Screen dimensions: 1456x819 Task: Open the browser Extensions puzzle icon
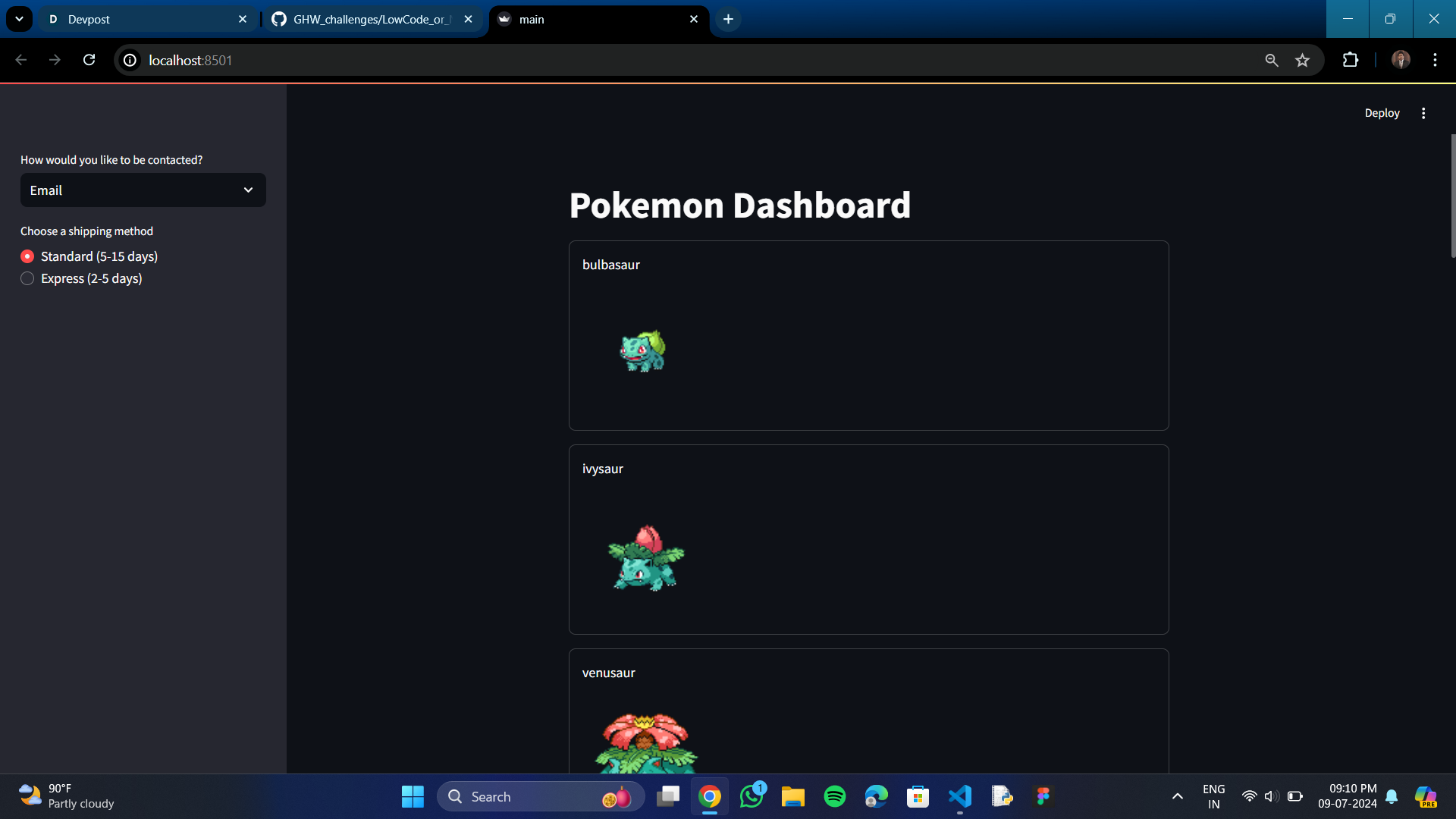[1351, 60]
